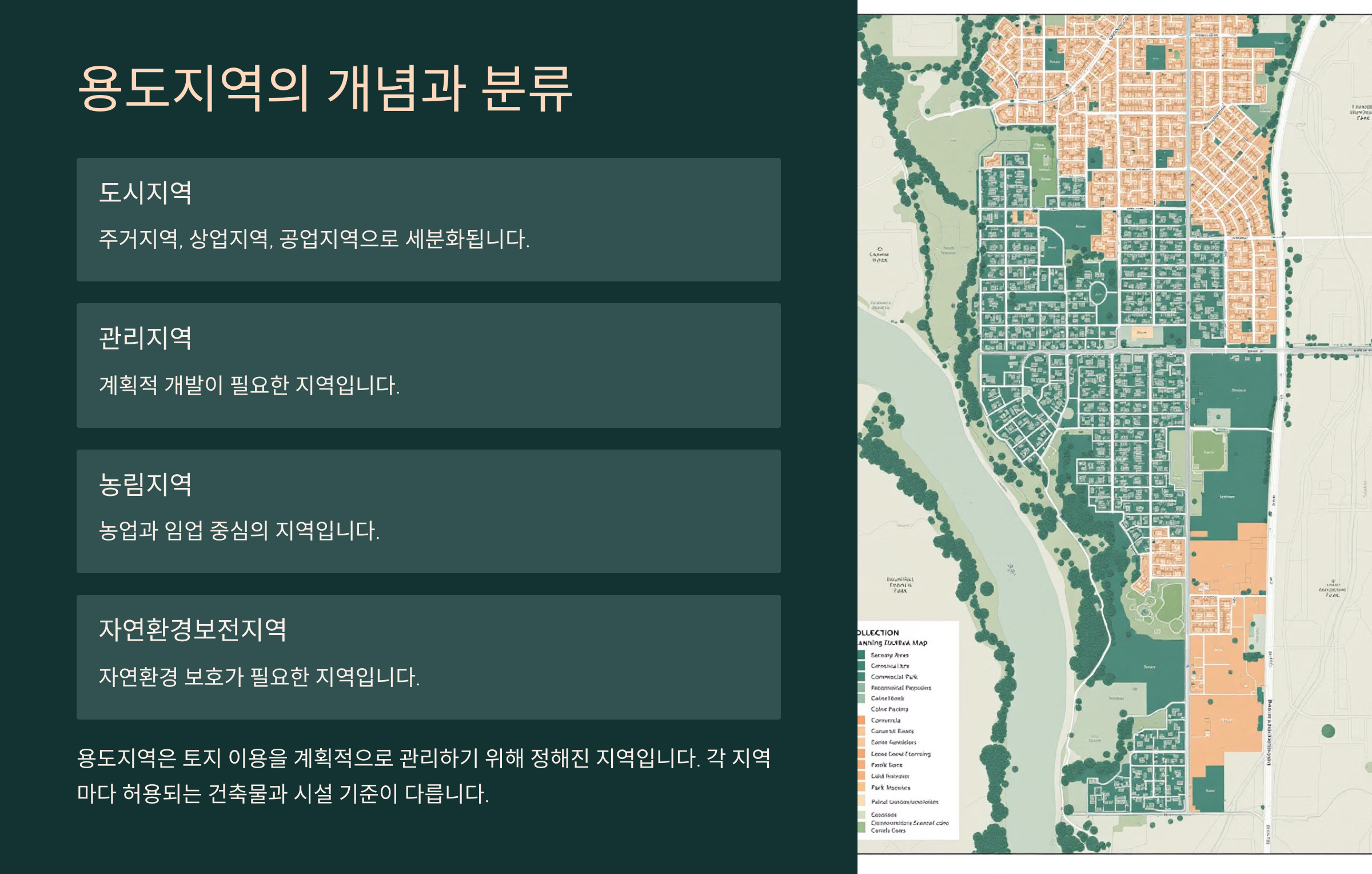Click the Park Macnice legend swatch
The height and width of the screenshot is (874, 1372).
(861, 788)
